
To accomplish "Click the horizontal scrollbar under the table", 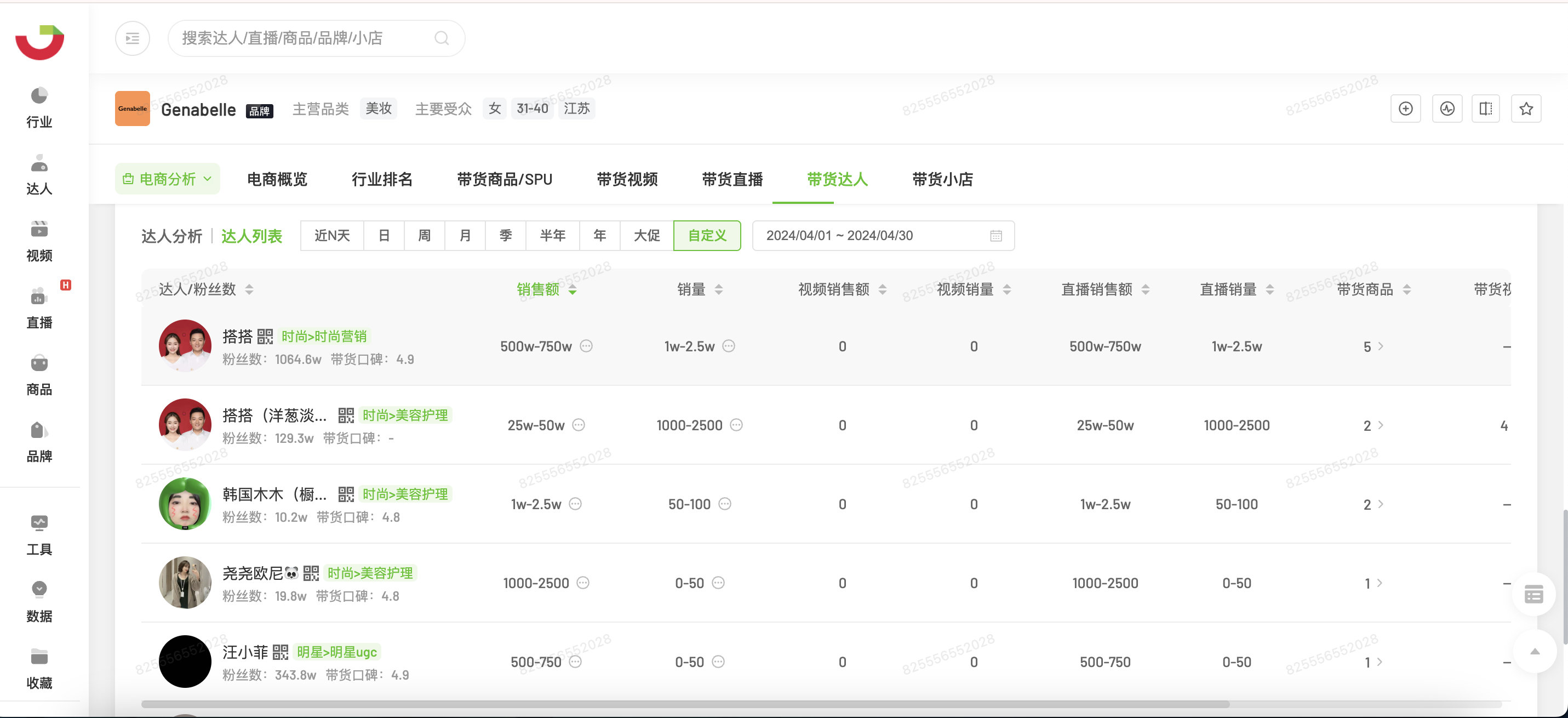I will [x=685, y=705].
